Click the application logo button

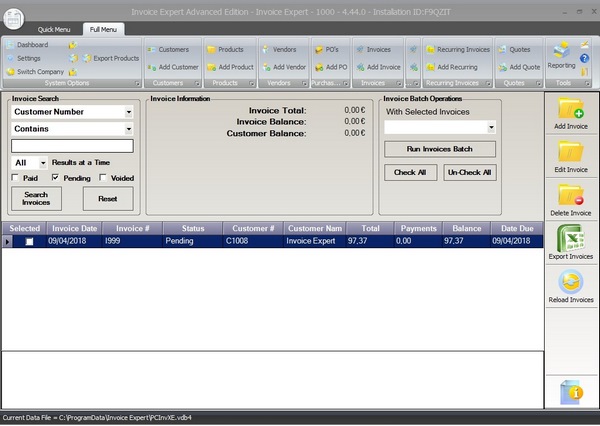(x=14, y=18)
